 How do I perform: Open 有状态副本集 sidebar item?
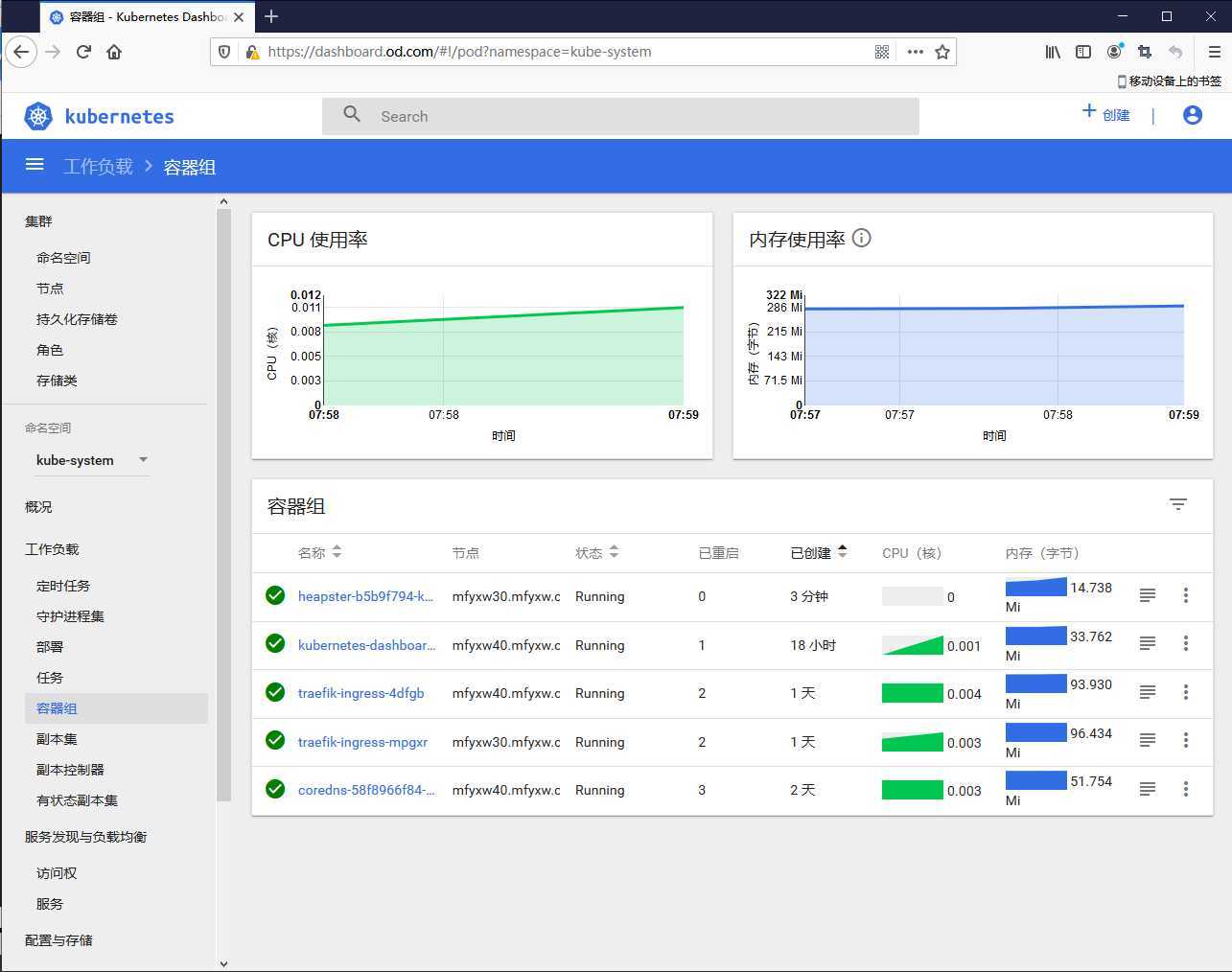pos(77,800)
